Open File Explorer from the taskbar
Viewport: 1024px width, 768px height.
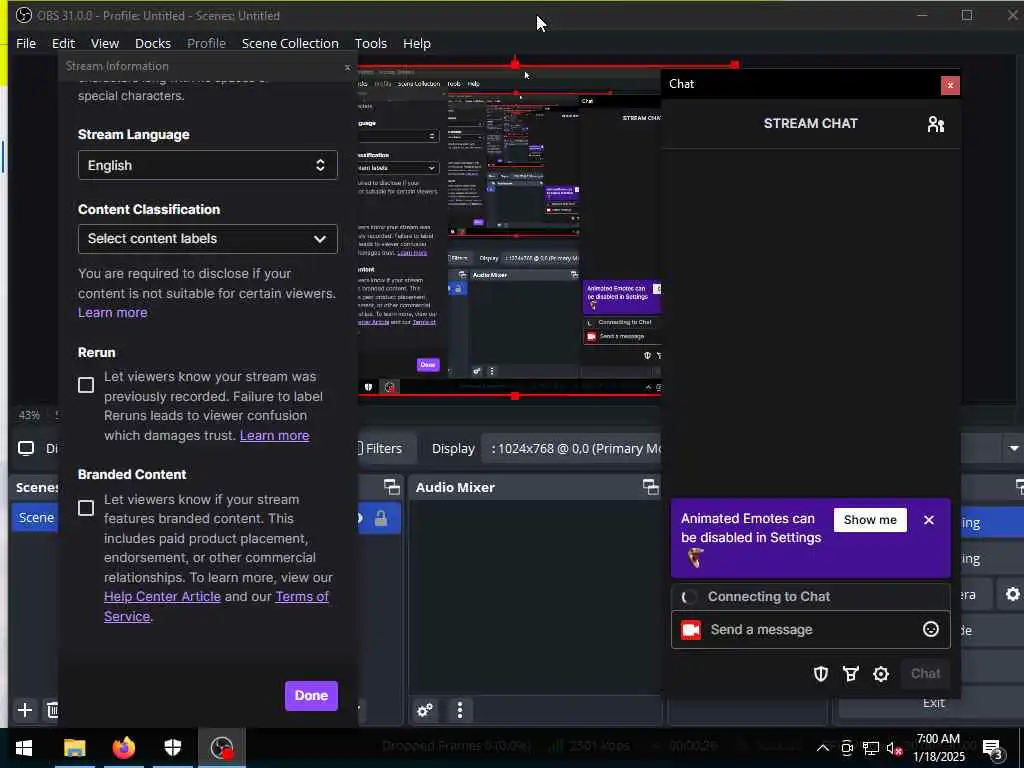74,748
